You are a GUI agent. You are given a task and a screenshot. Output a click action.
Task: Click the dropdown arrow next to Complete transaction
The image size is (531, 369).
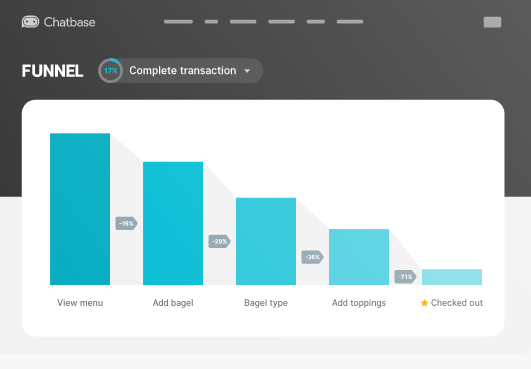point(247,71)
